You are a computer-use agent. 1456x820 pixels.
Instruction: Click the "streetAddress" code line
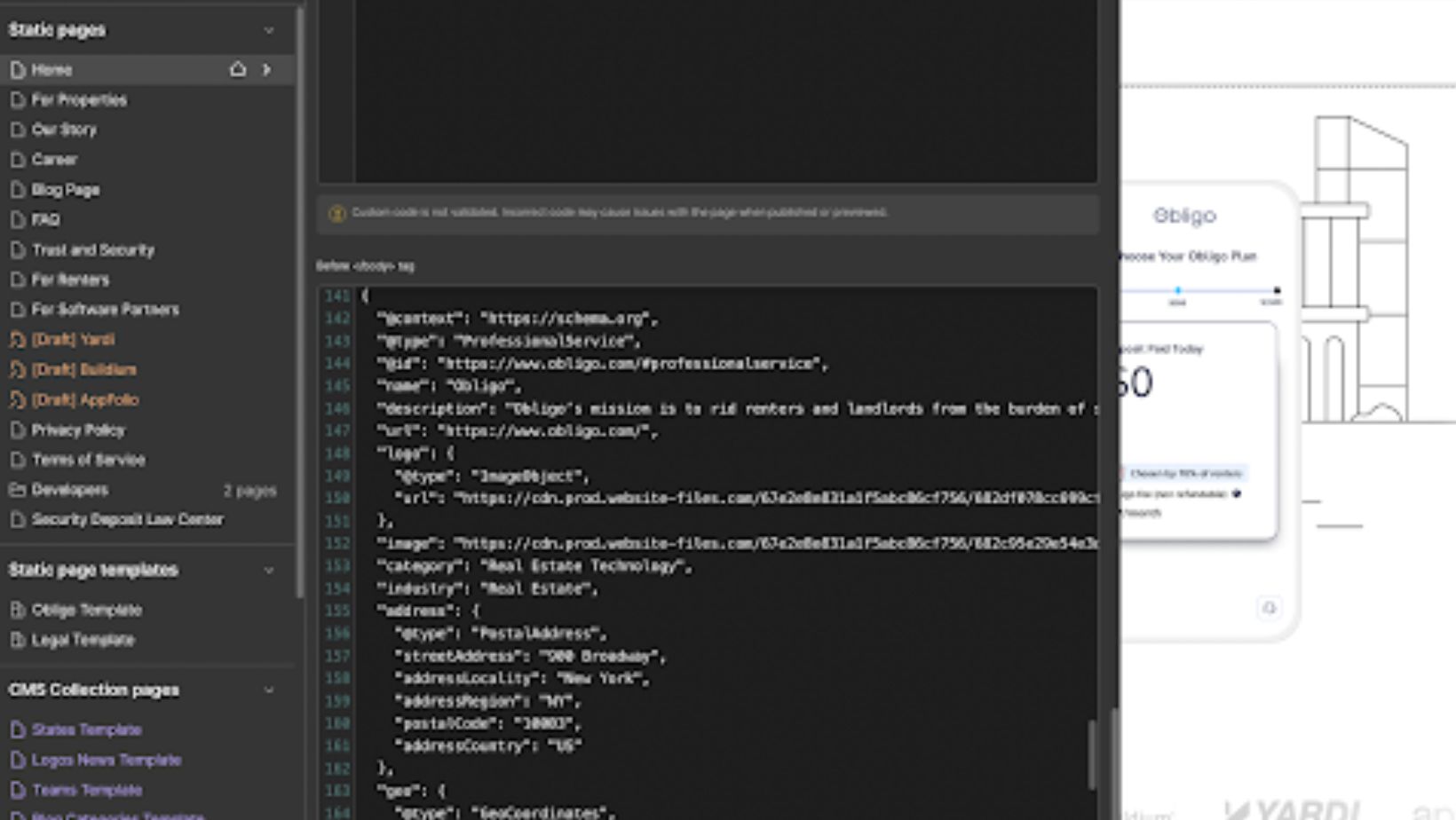click(529, 656)
